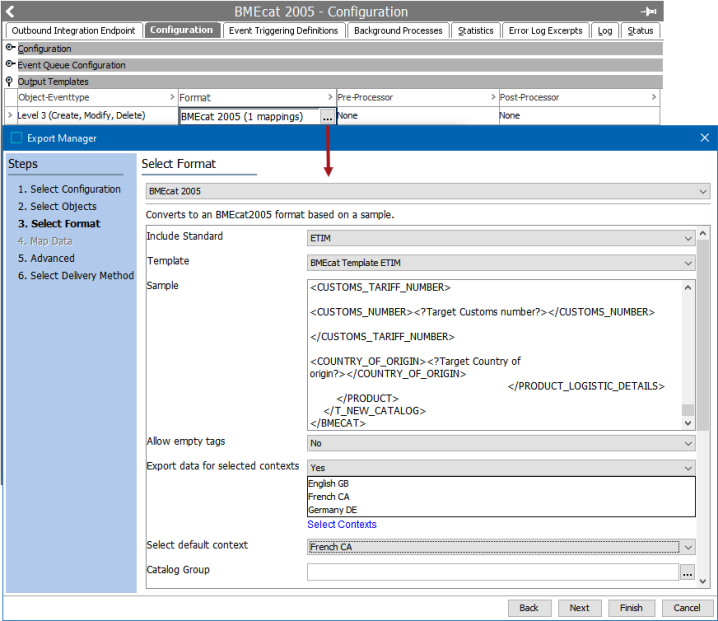This screenshot has height=621, width=718.
Task: Open Event Triggering Definitions tab
Action: [283, 31]
